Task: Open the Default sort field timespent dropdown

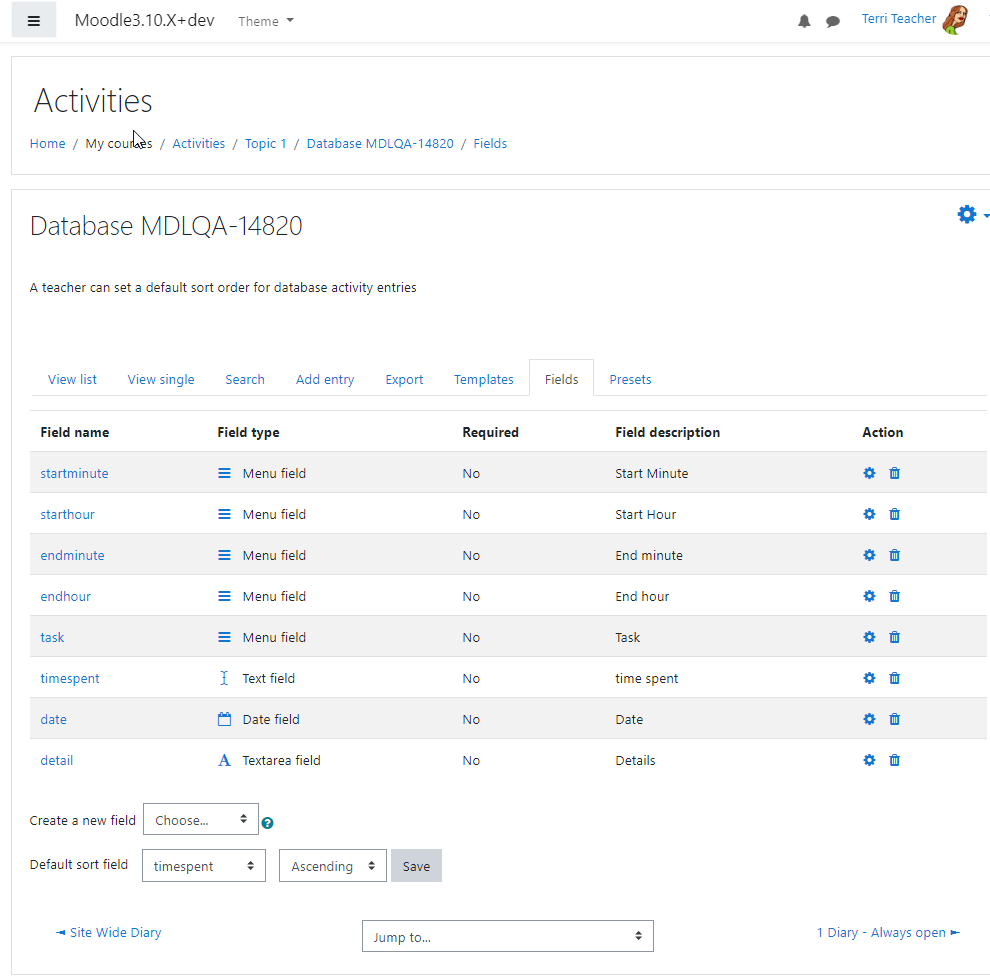Action: tap(204, 866)
